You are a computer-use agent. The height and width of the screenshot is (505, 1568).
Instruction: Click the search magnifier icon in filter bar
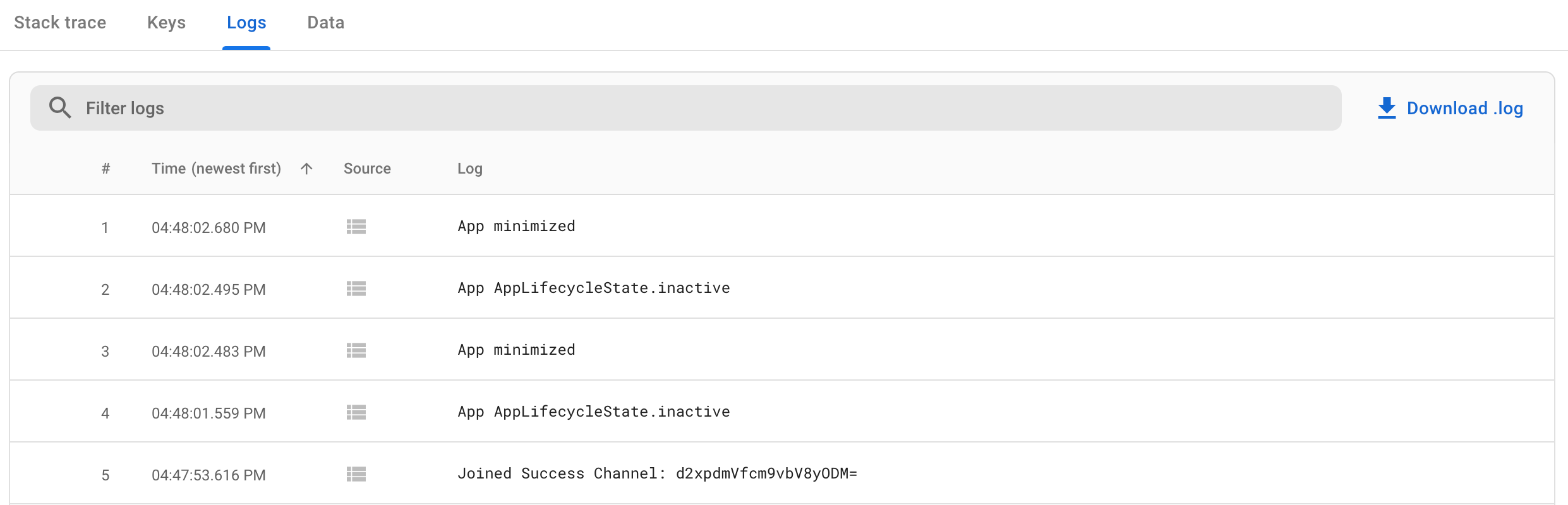click(60, 108)
